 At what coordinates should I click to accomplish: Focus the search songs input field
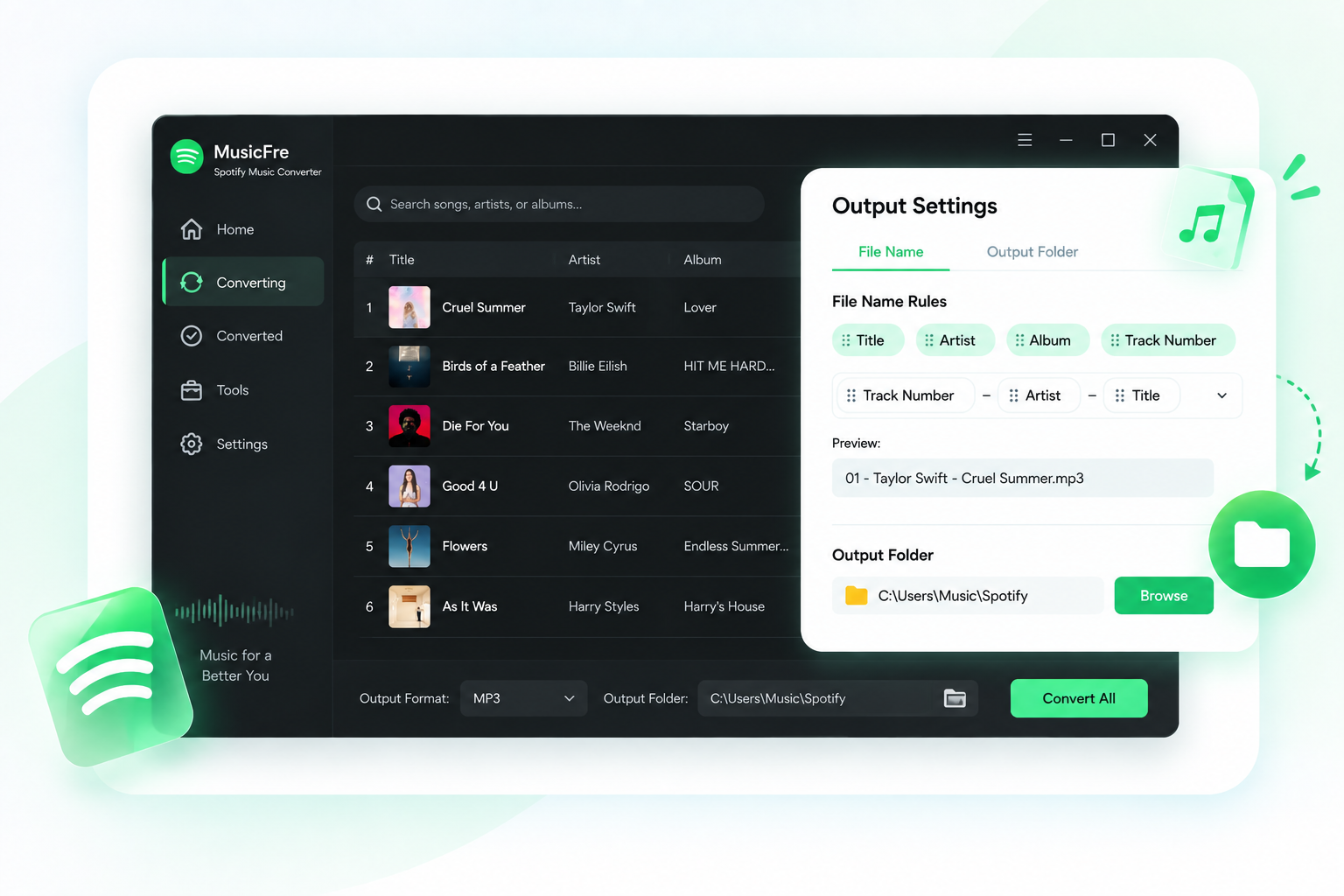point(559,204)
